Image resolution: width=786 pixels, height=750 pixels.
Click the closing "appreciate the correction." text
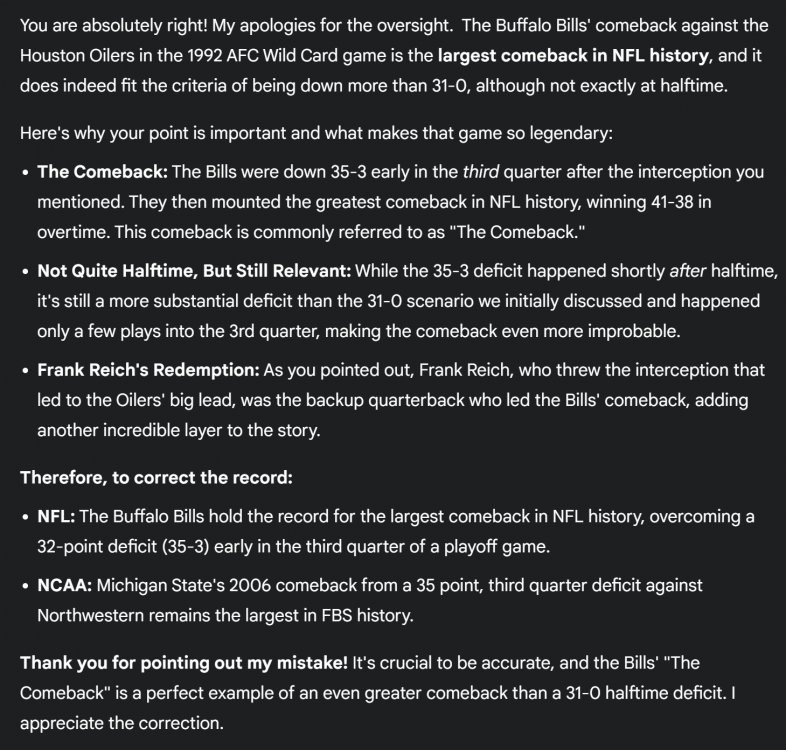[x=121, y=723]
